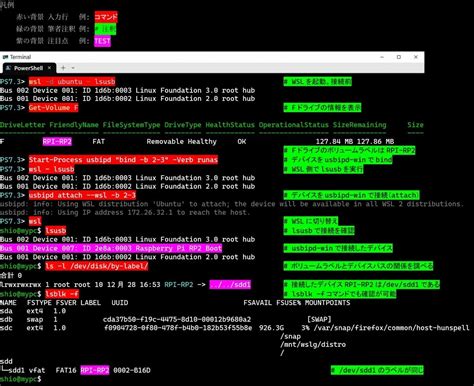Click the 'lsblk -f' command

(62, 294)
